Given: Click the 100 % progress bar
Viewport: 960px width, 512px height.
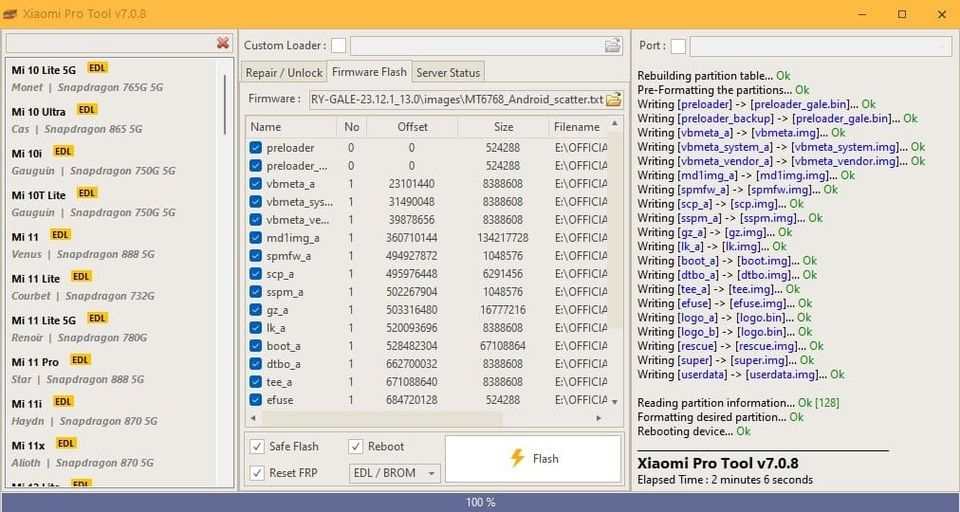Looking at the screenshot, I should [480, 502].
